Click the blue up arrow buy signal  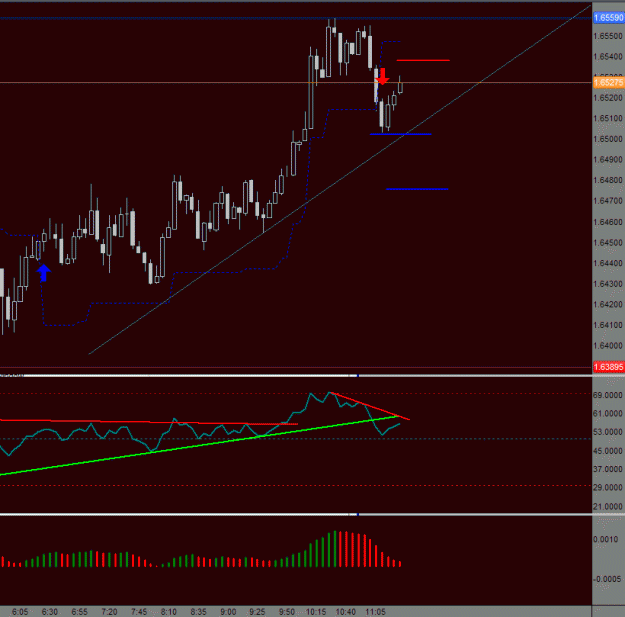coord(43,273)
